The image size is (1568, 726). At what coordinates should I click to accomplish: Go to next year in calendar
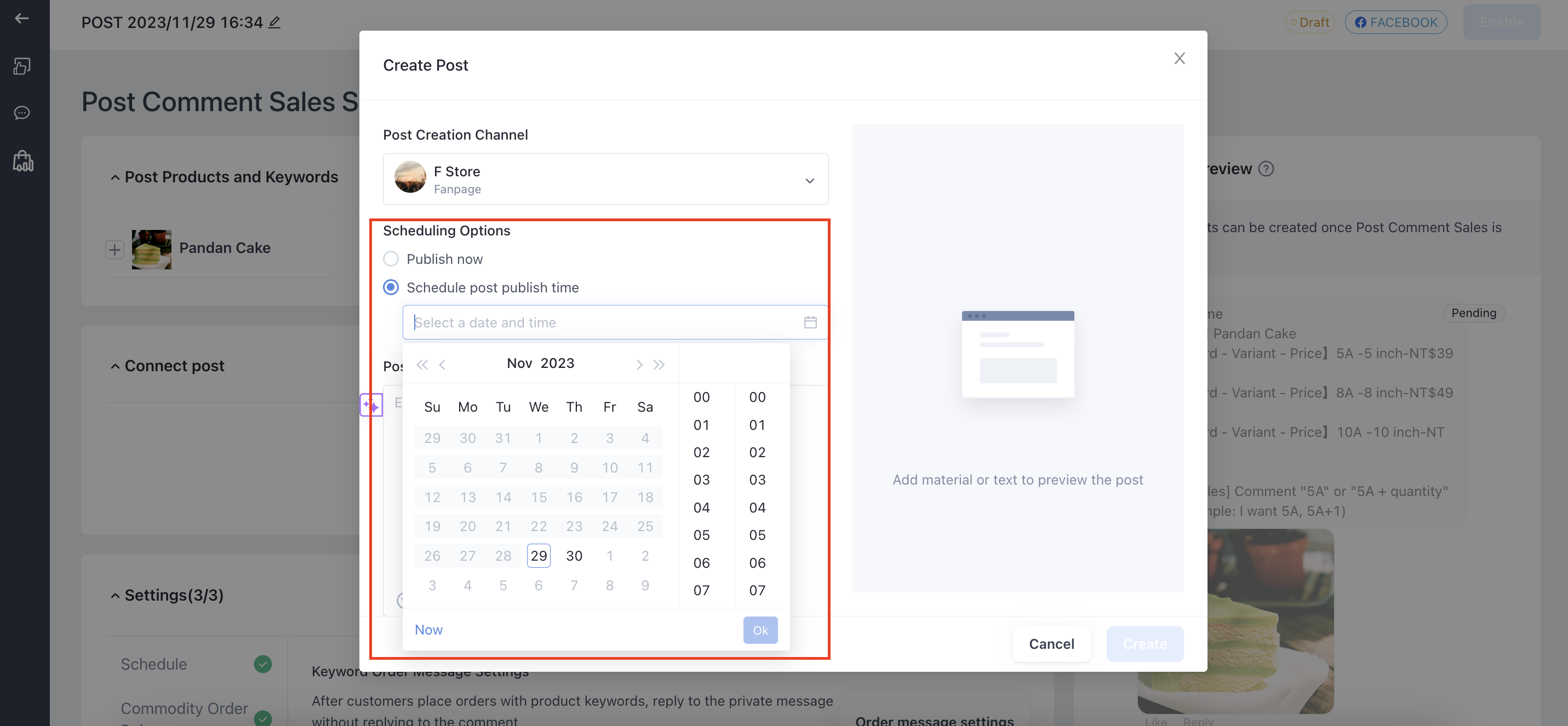(659, 364)
